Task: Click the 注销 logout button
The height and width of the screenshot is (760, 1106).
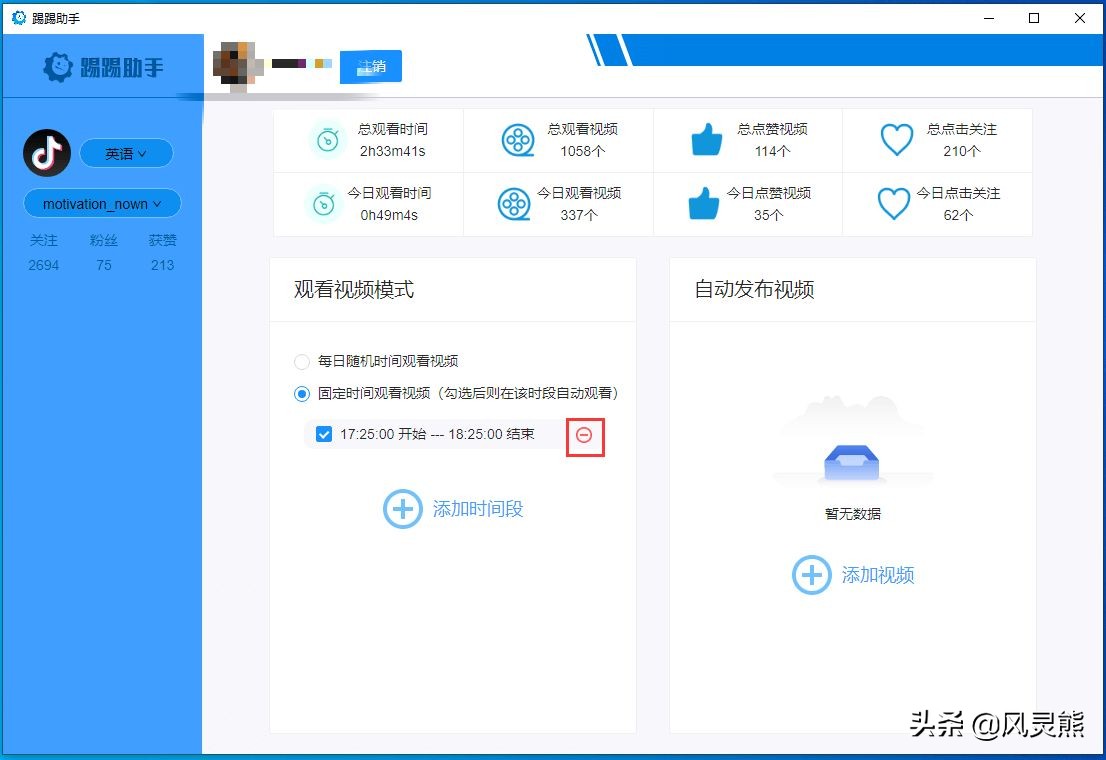Action: coord(370,66)
